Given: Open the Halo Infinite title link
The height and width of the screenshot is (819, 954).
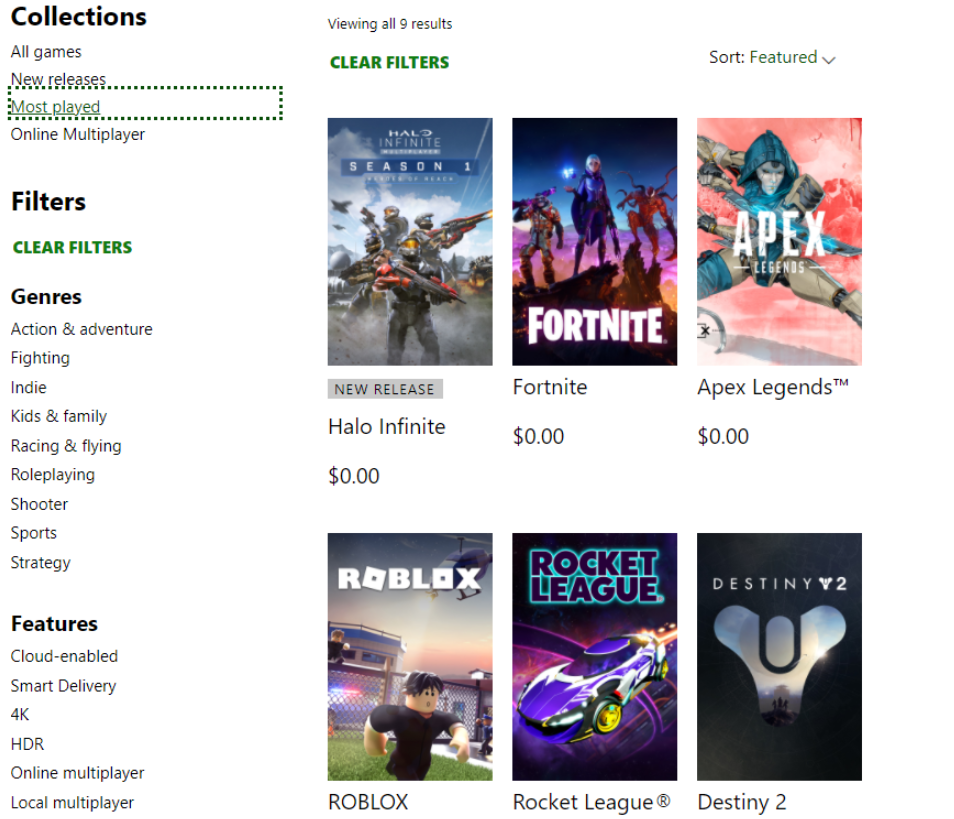Looking at the screenshot, I should [387, 427].
